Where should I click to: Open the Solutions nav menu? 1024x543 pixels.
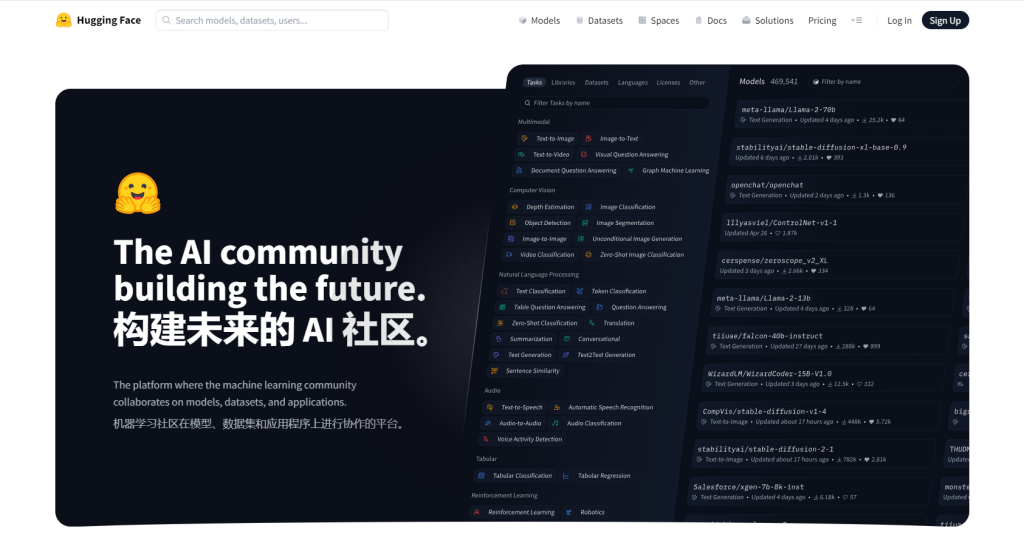click(768, 21)
